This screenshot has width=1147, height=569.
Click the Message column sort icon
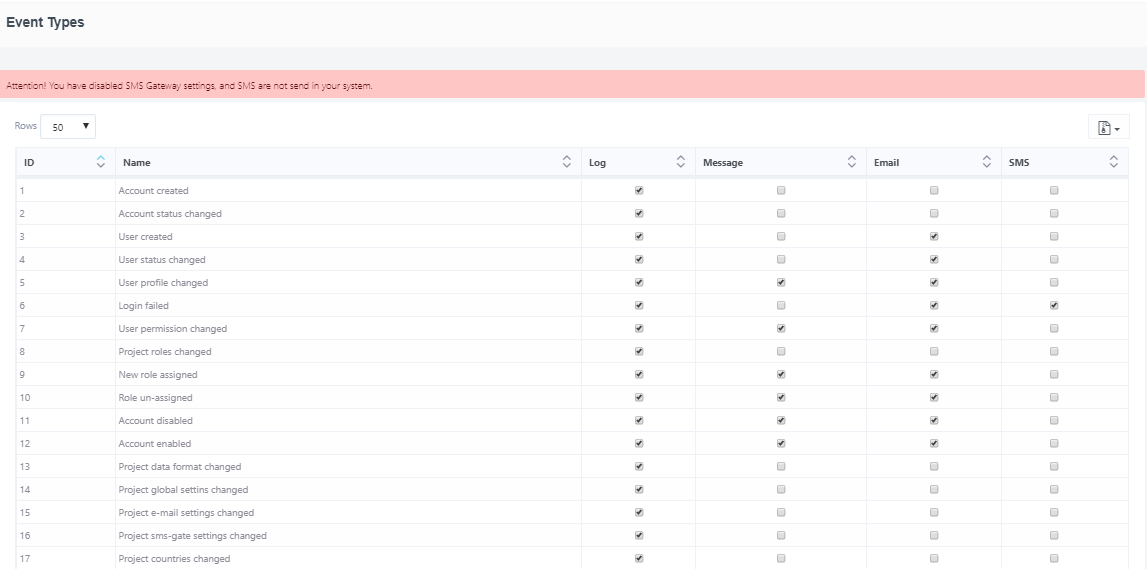click(x=852, y=162)
